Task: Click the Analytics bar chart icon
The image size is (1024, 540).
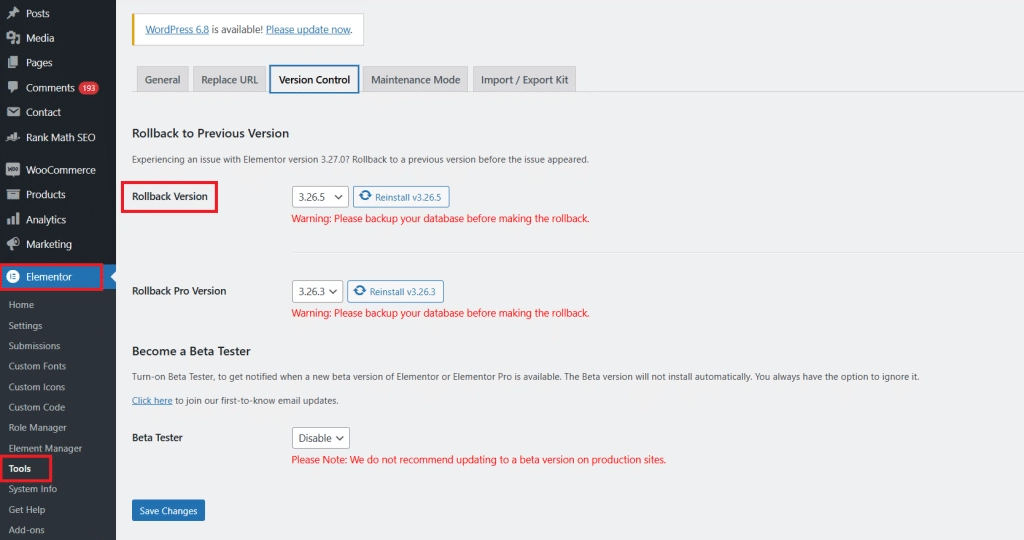Action: tap(13, 220)
